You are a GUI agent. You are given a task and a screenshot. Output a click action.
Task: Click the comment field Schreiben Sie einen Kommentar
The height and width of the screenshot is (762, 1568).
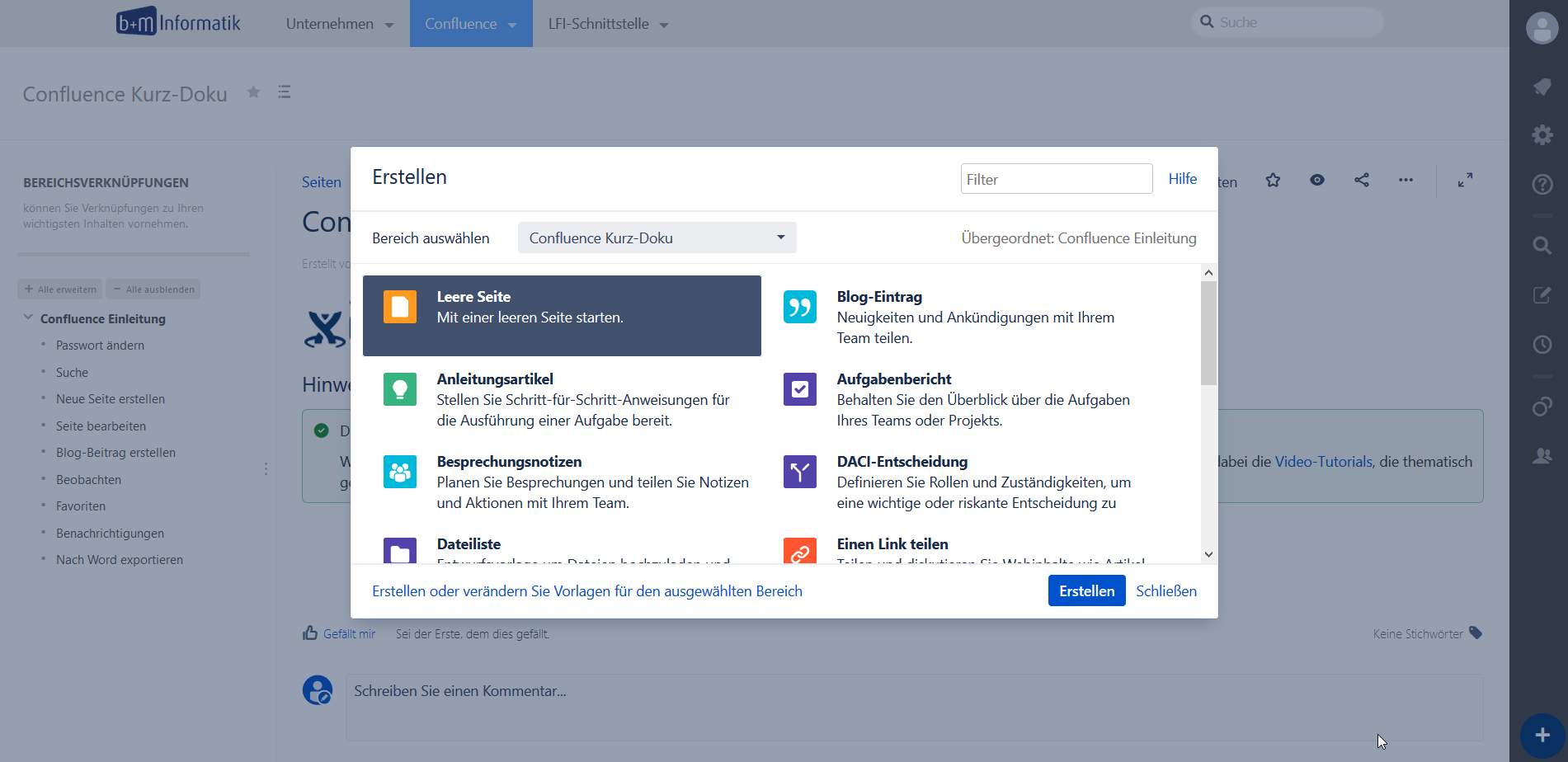pyautogui.click(x=914, y=707)
